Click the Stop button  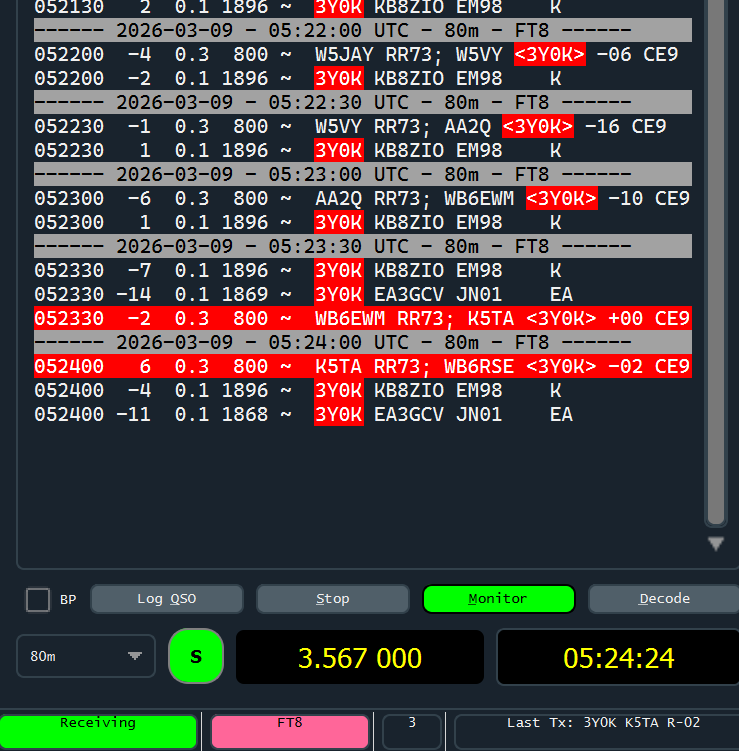coord(333,599)
